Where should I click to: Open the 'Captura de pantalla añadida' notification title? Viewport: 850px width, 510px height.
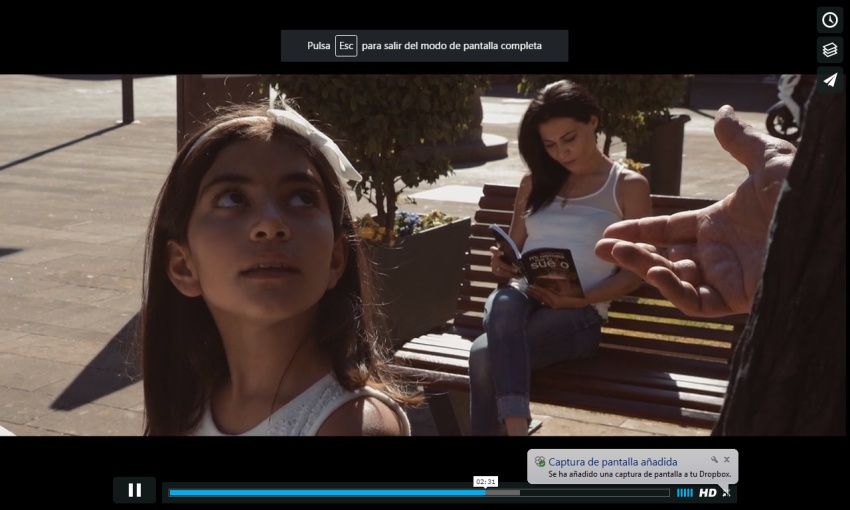[x=612, y=462]
